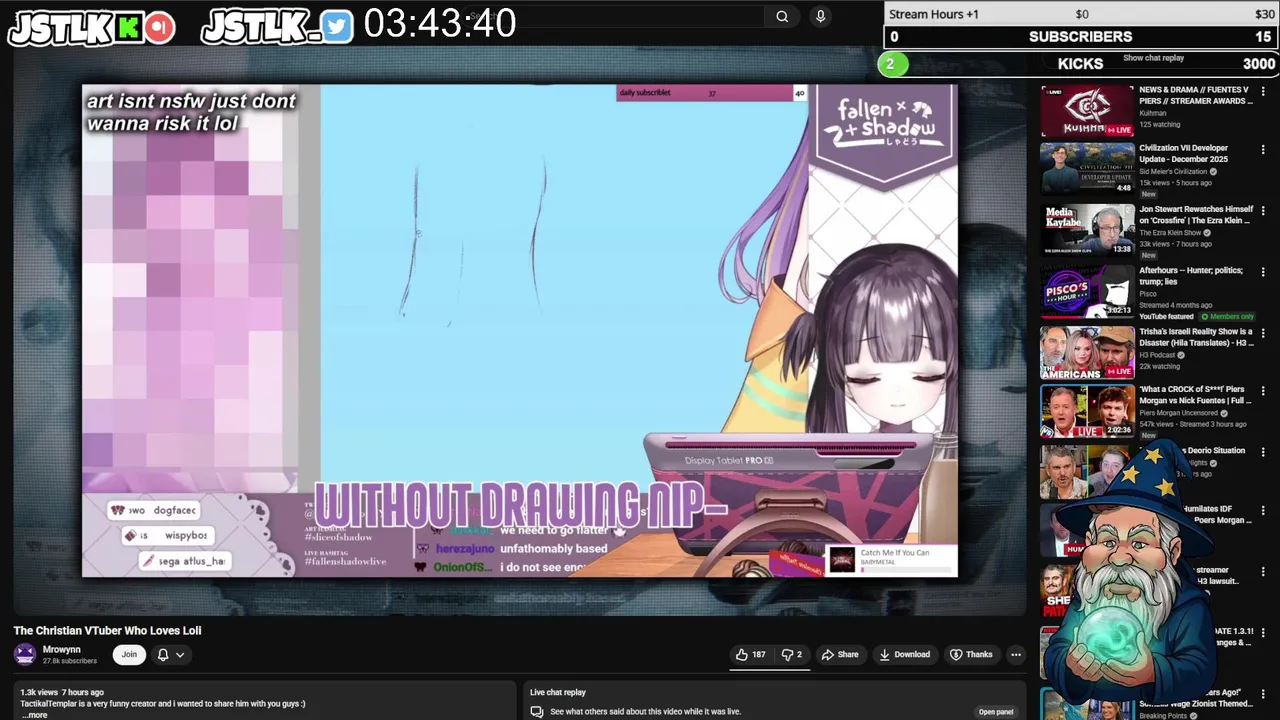Open the Mrowynn channel name link
Screen dimensions: 1280x720
(x=62, y=650)
